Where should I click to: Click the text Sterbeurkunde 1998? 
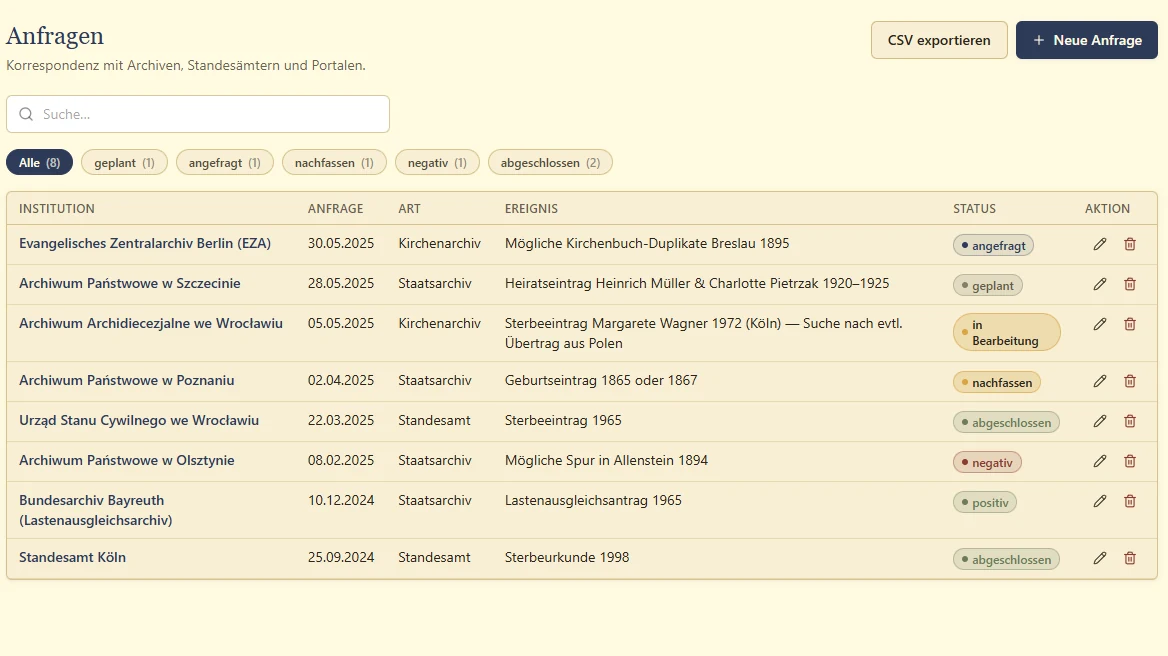567,558
